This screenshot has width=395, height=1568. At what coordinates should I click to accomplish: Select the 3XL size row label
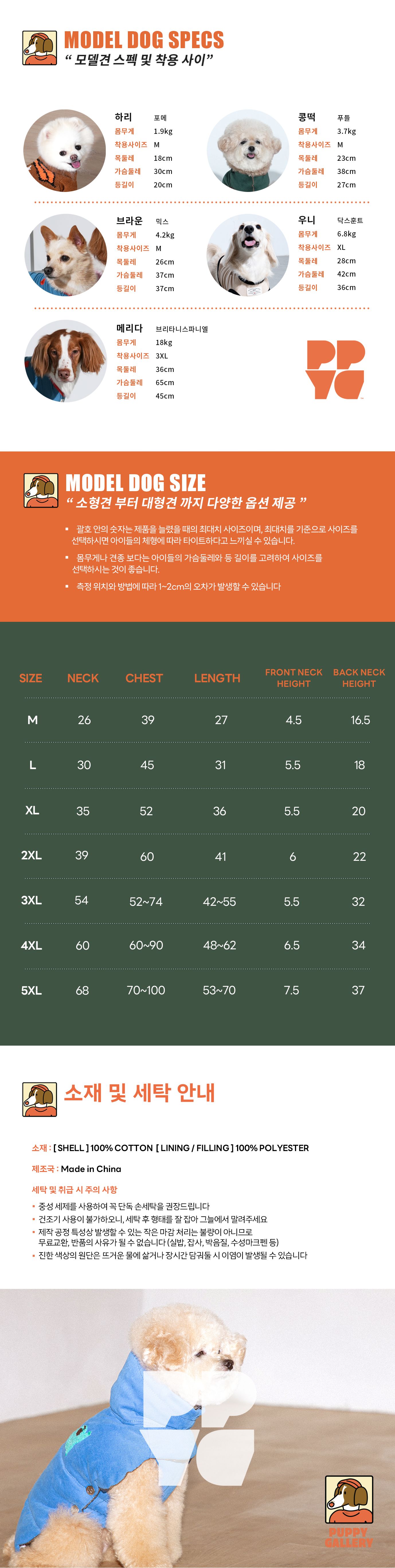pos(32,900)
